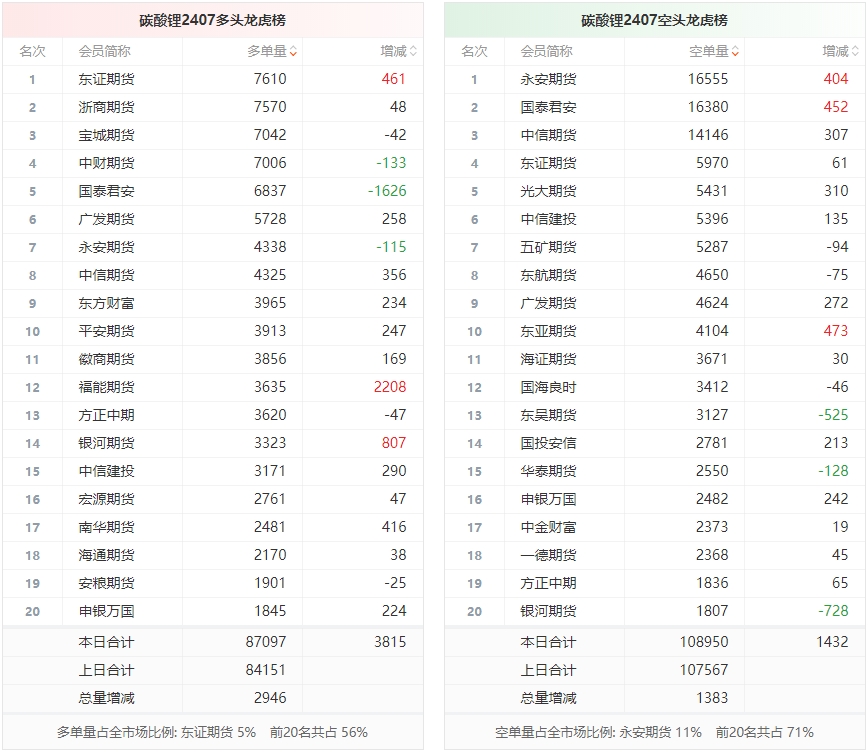Viewport: 868px width, 753px height.
Task: Select 南华期货 row name
Action: (106, 527)
